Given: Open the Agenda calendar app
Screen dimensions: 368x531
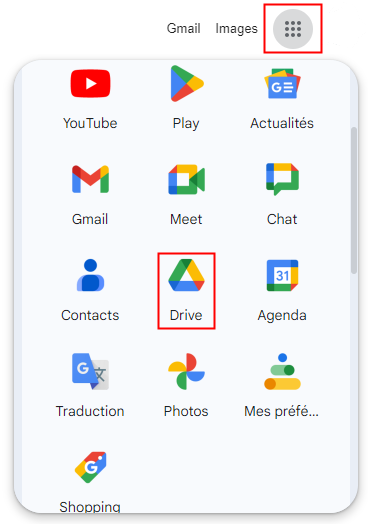Looking at the screenshot, I should [x=282, y=291].
